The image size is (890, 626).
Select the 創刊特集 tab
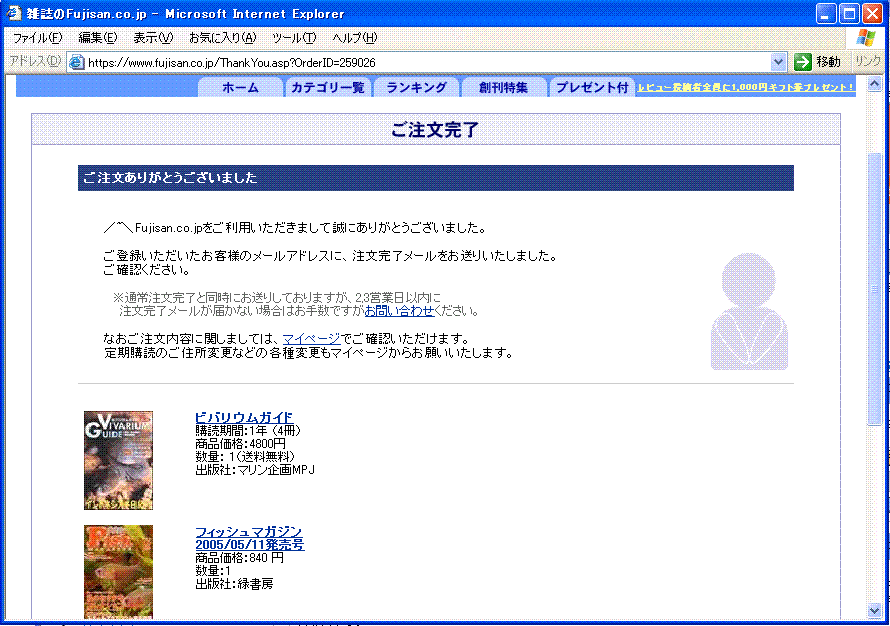503,87
